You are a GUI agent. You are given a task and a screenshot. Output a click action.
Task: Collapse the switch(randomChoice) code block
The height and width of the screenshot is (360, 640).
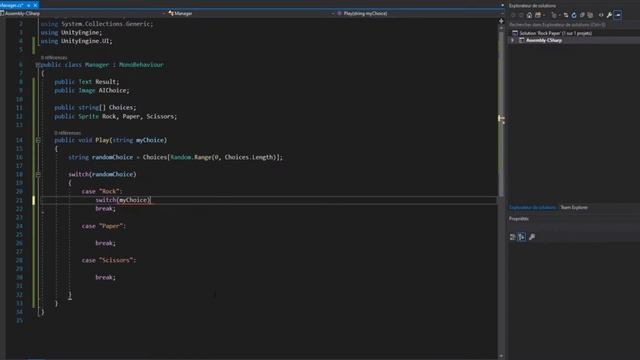pyautogui.click(x=38, y=174)
